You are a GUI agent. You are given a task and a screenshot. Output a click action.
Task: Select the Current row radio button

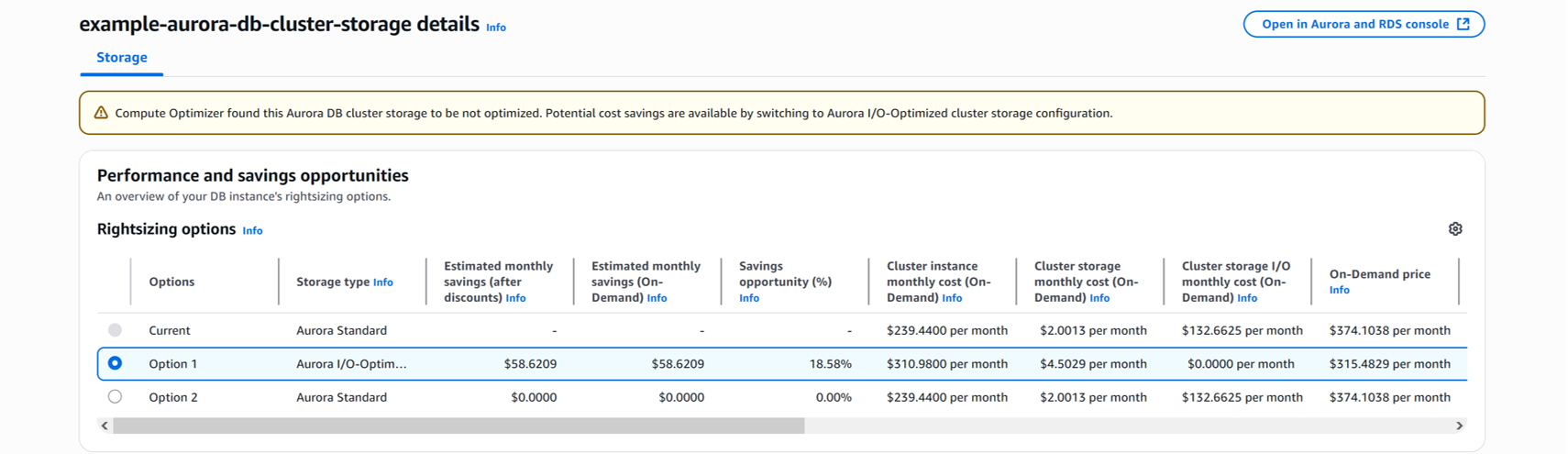pyautogui.click(x=115, y=329)
